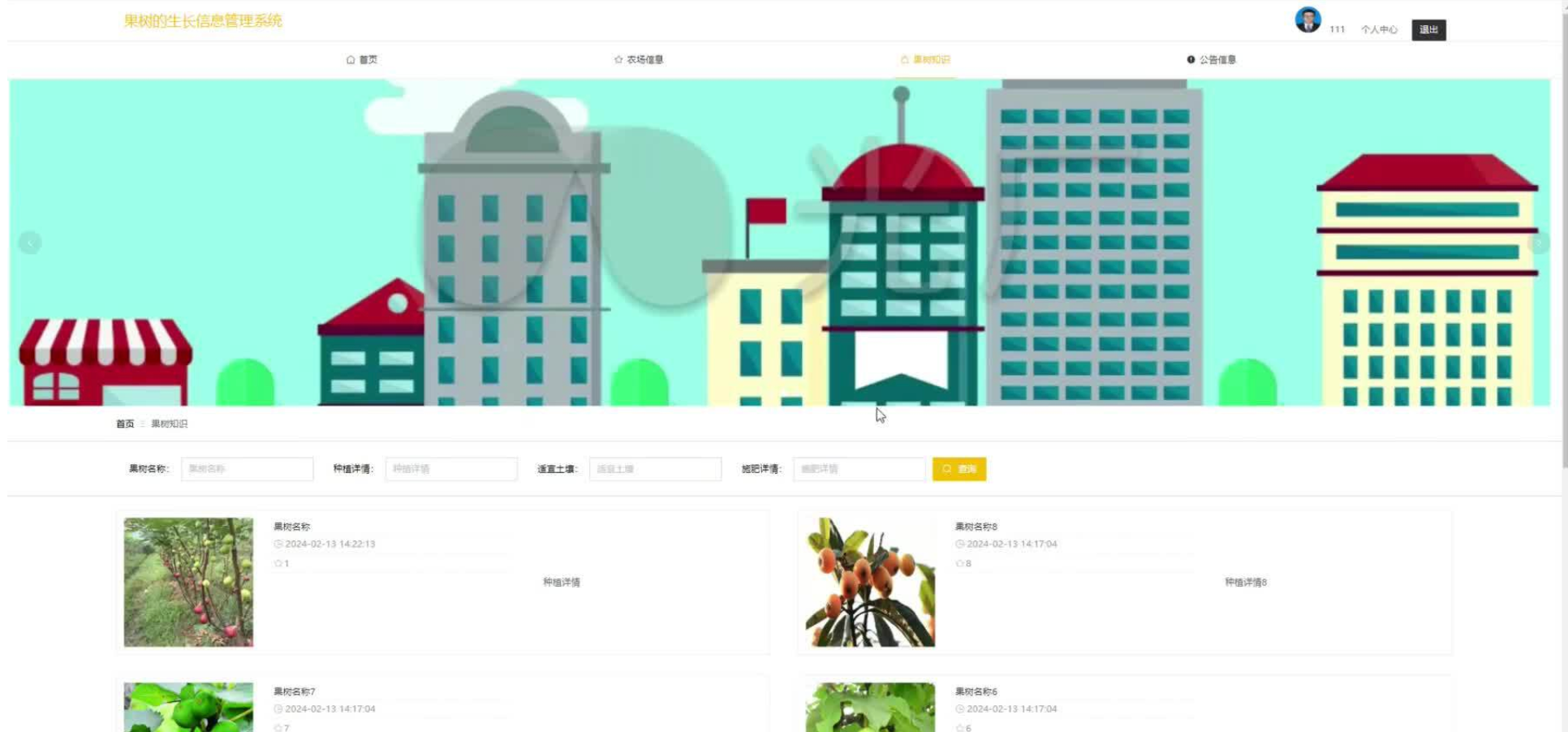Focus the 适宜土壤 search input

(655, 469)
